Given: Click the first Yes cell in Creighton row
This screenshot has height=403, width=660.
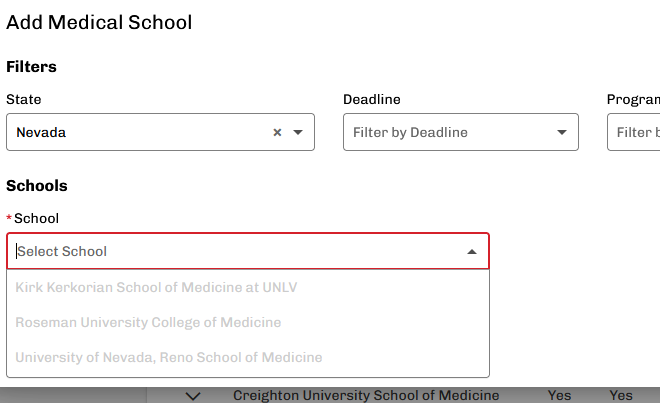Looking at the screenshot, I should (x=560, y=396).
